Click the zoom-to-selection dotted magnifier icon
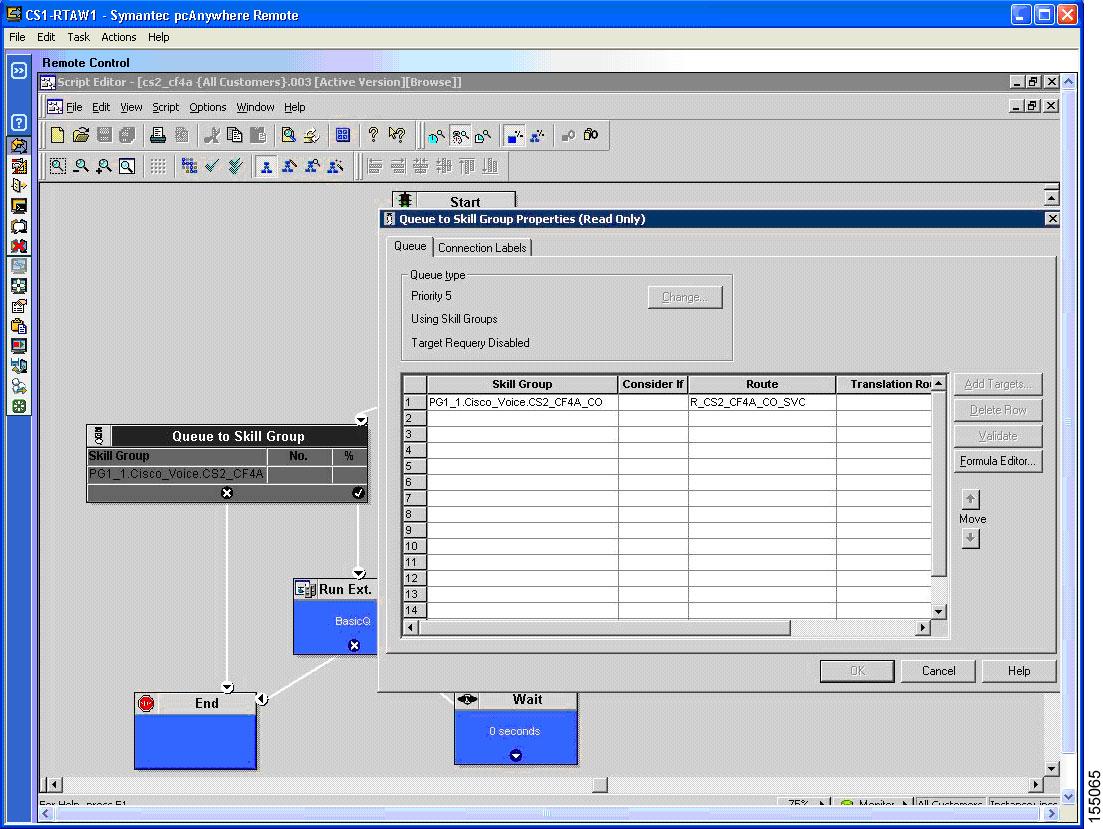Screen dimensions: 1103x829 pyautogui.click(x=58, y=166)
